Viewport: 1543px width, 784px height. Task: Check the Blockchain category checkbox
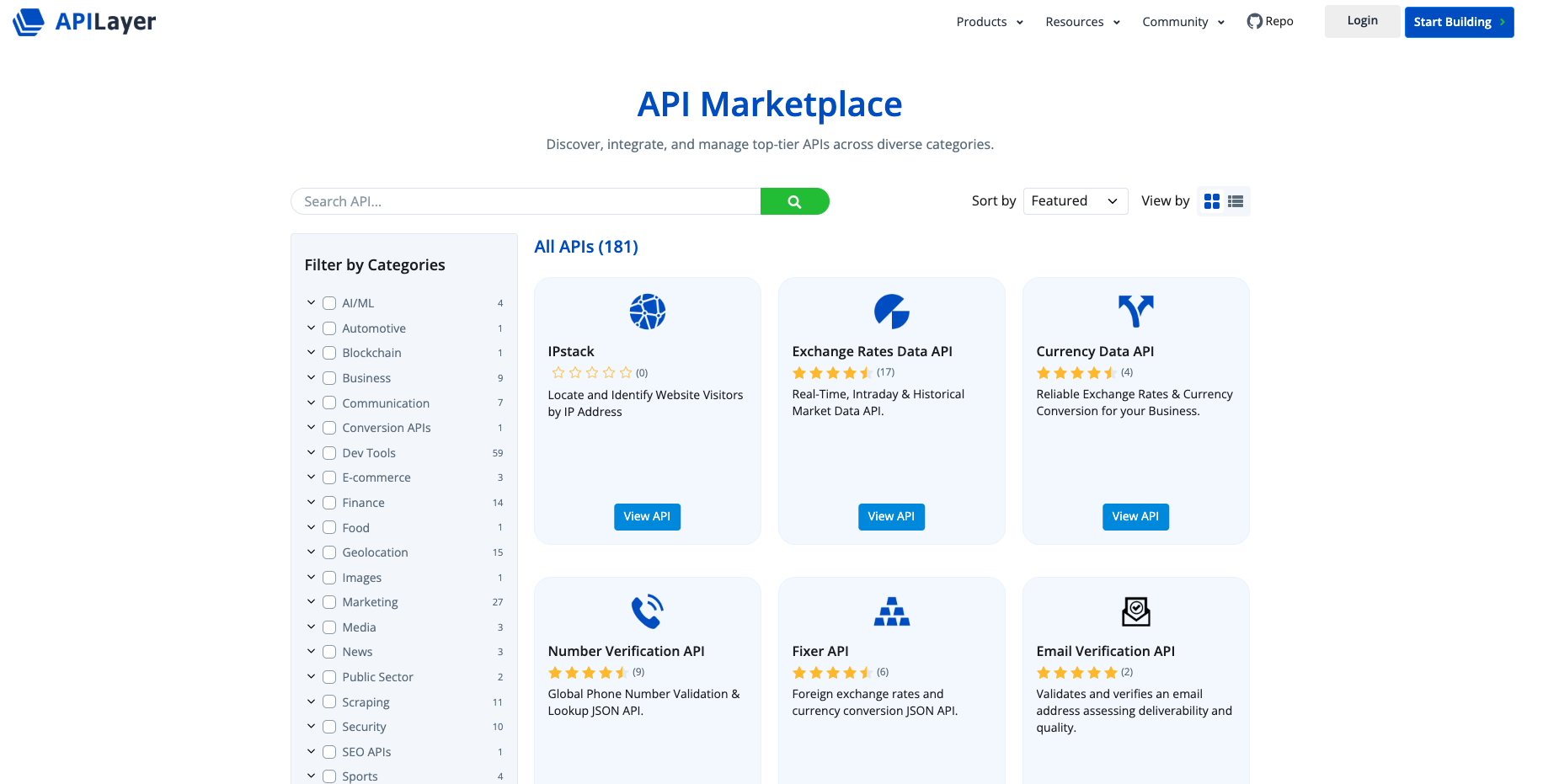click(x=329, y=353)
